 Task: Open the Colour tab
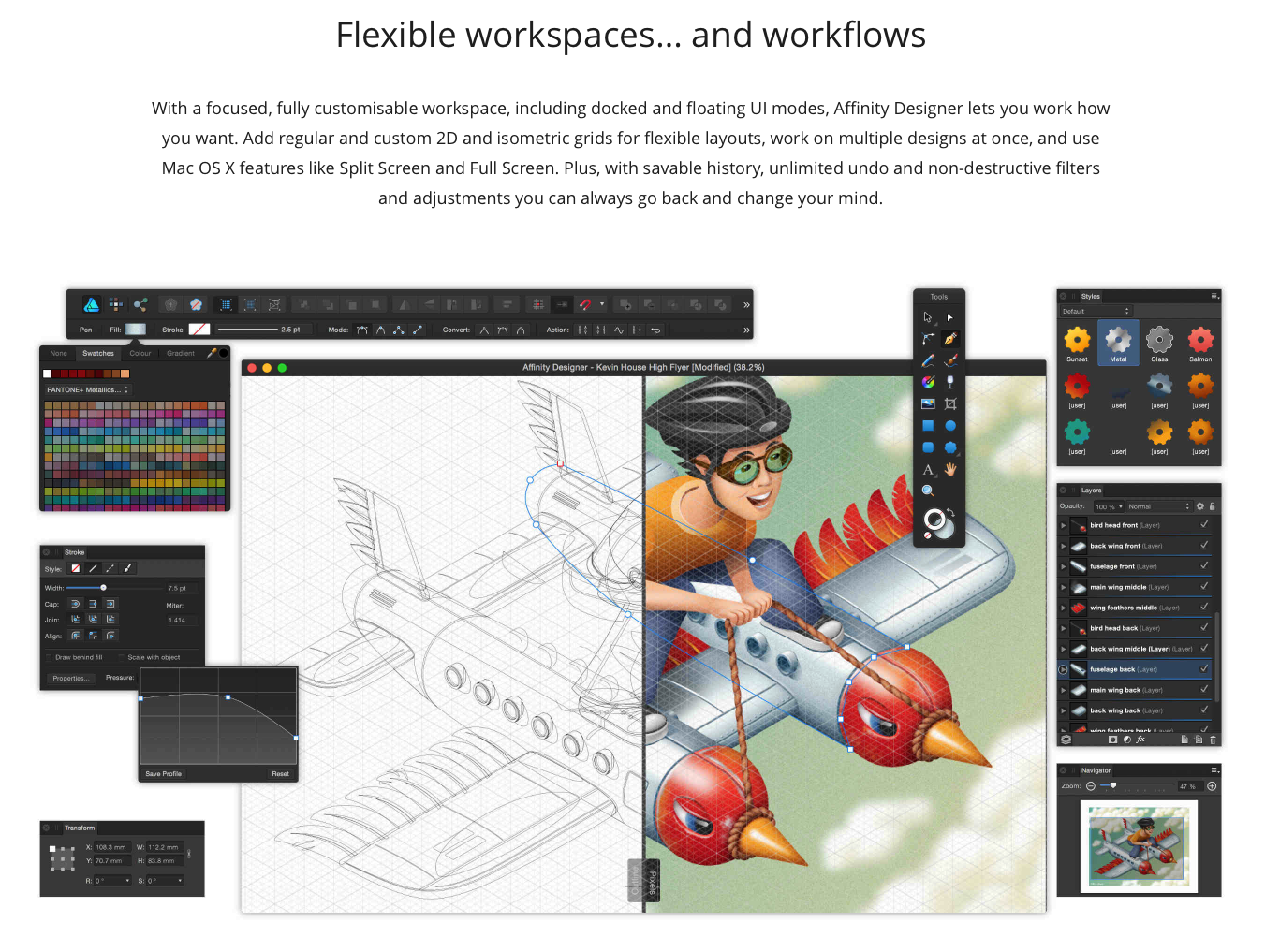pyautogui.click(x=140, y=354)
